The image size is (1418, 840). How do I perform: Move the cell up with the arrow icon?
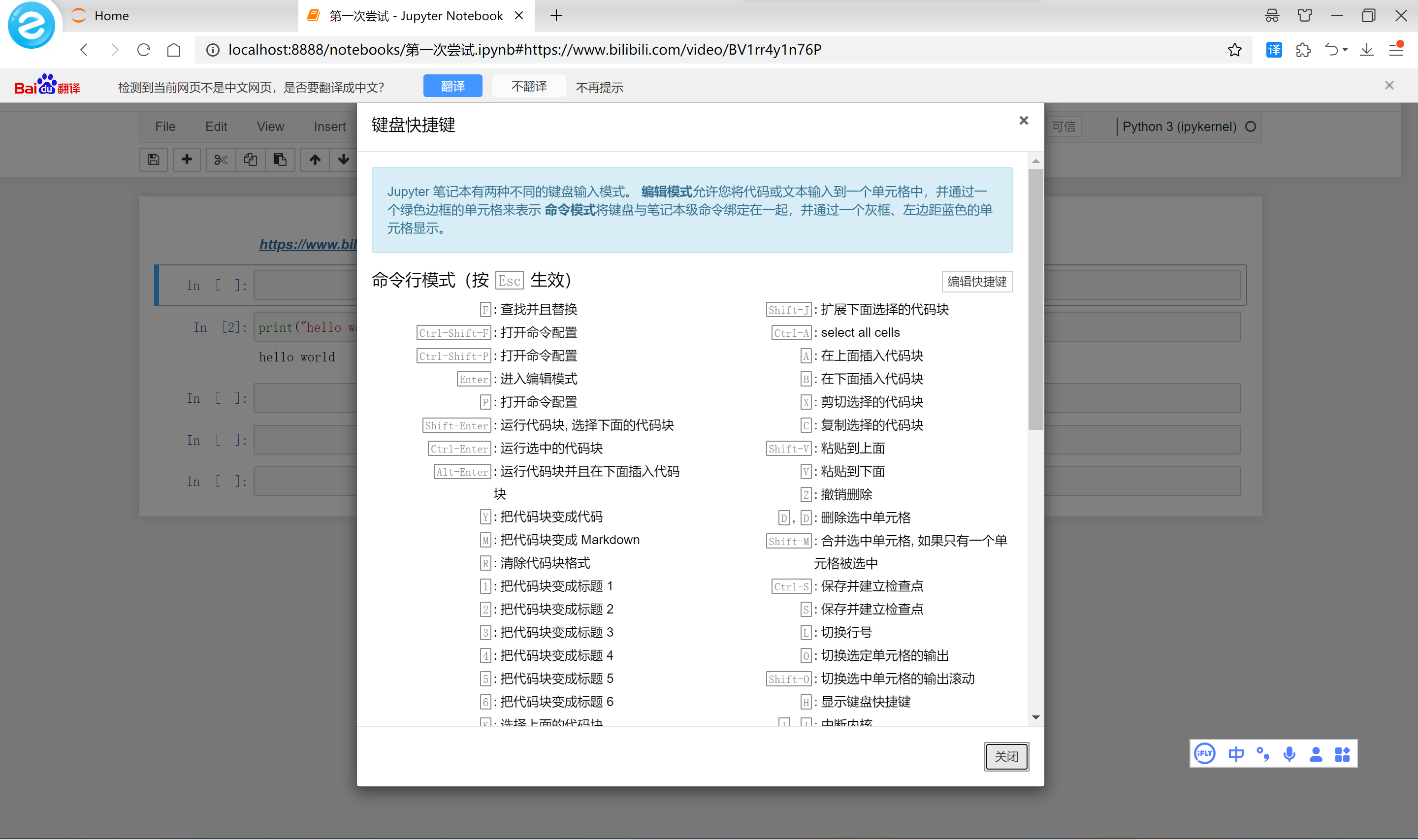point(315,160)
